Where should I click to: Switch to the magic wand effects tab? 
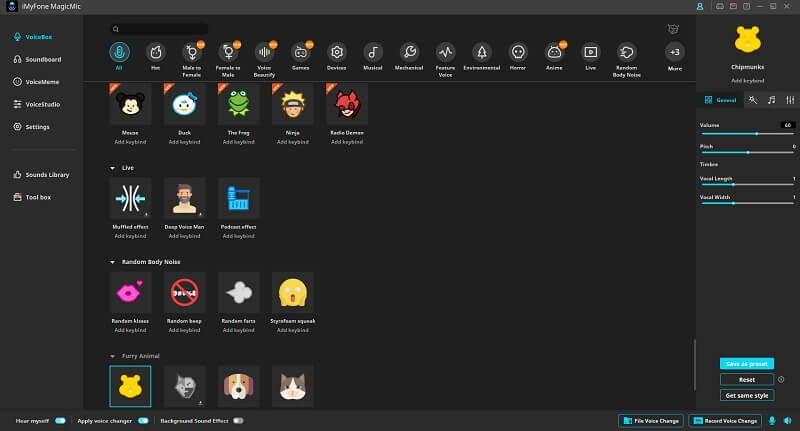(753, 100)
